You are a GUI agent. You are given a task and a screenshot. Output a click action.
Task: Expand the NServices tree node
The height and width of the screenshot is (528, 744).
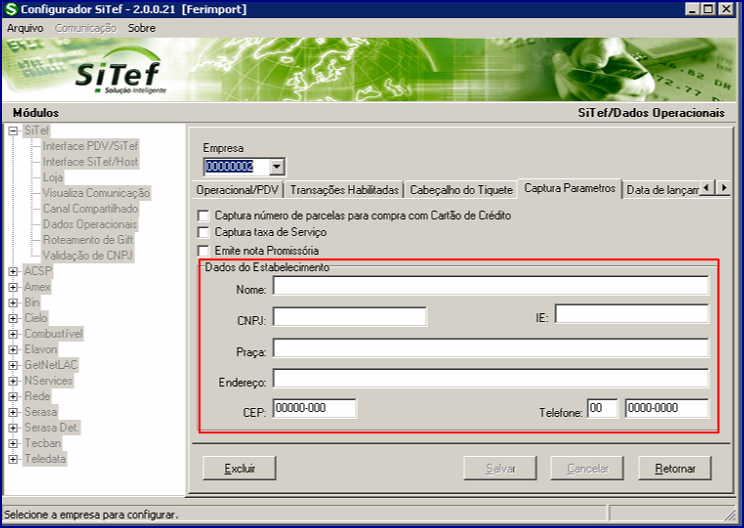pos(13,381)
